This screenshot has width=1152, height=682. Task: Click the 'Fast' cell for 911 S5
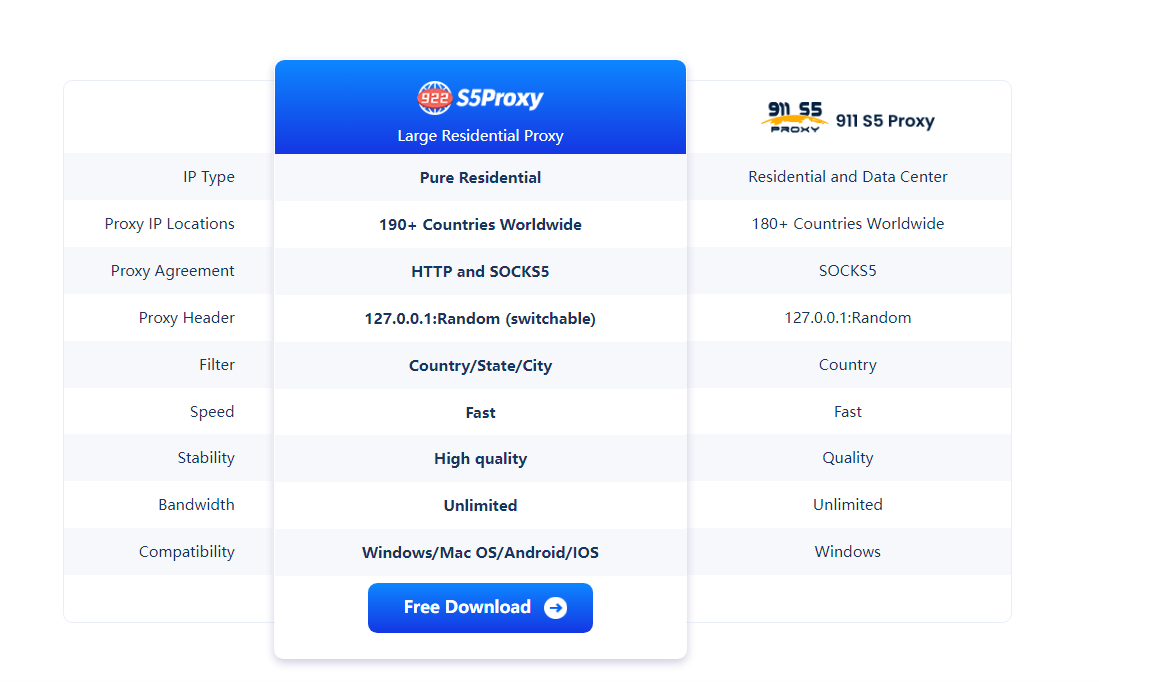[x=848, y=412]
